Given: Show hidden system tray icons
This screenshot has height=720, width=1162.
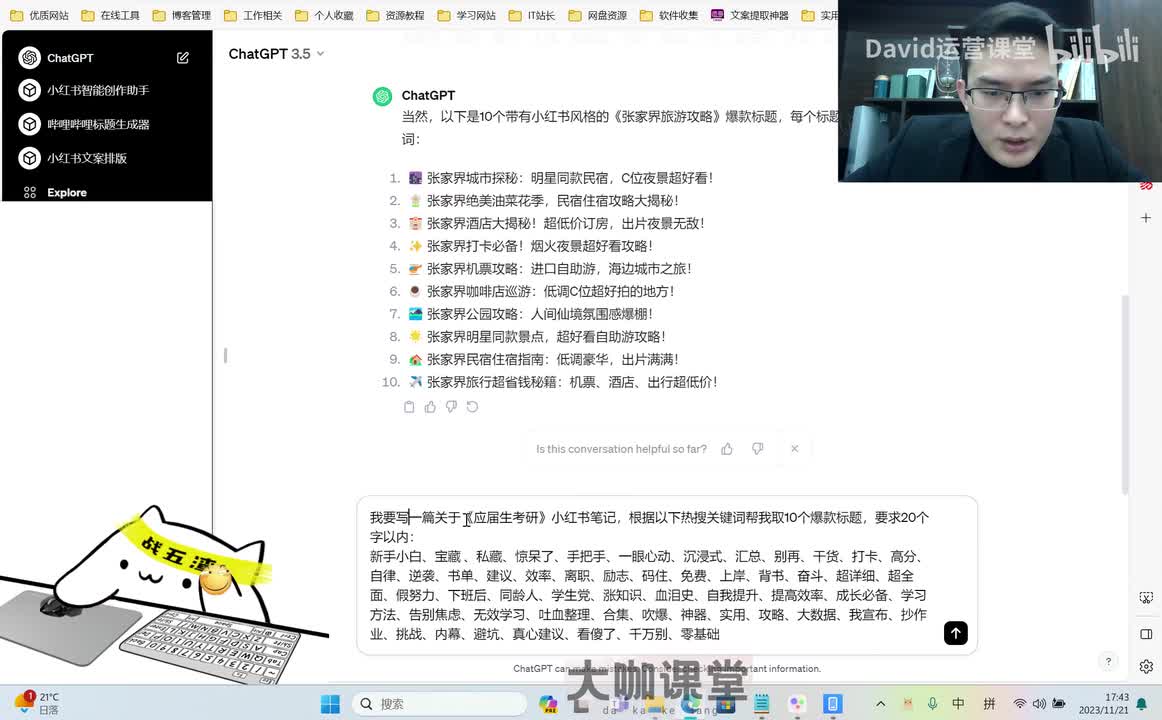Looking at the screenshot, I should coord(880,704).
